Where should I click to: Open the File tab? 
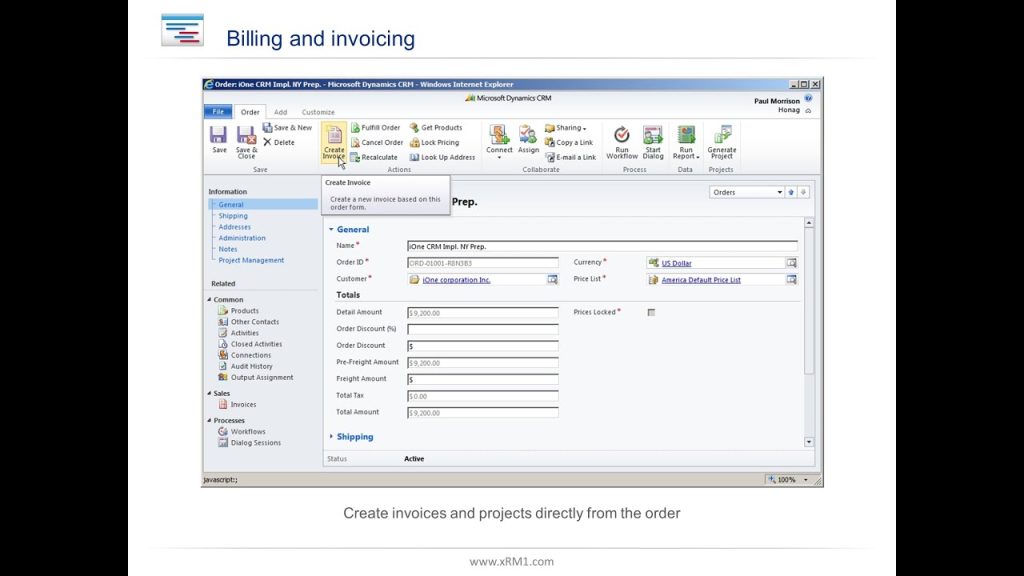[x=218, y=112]
